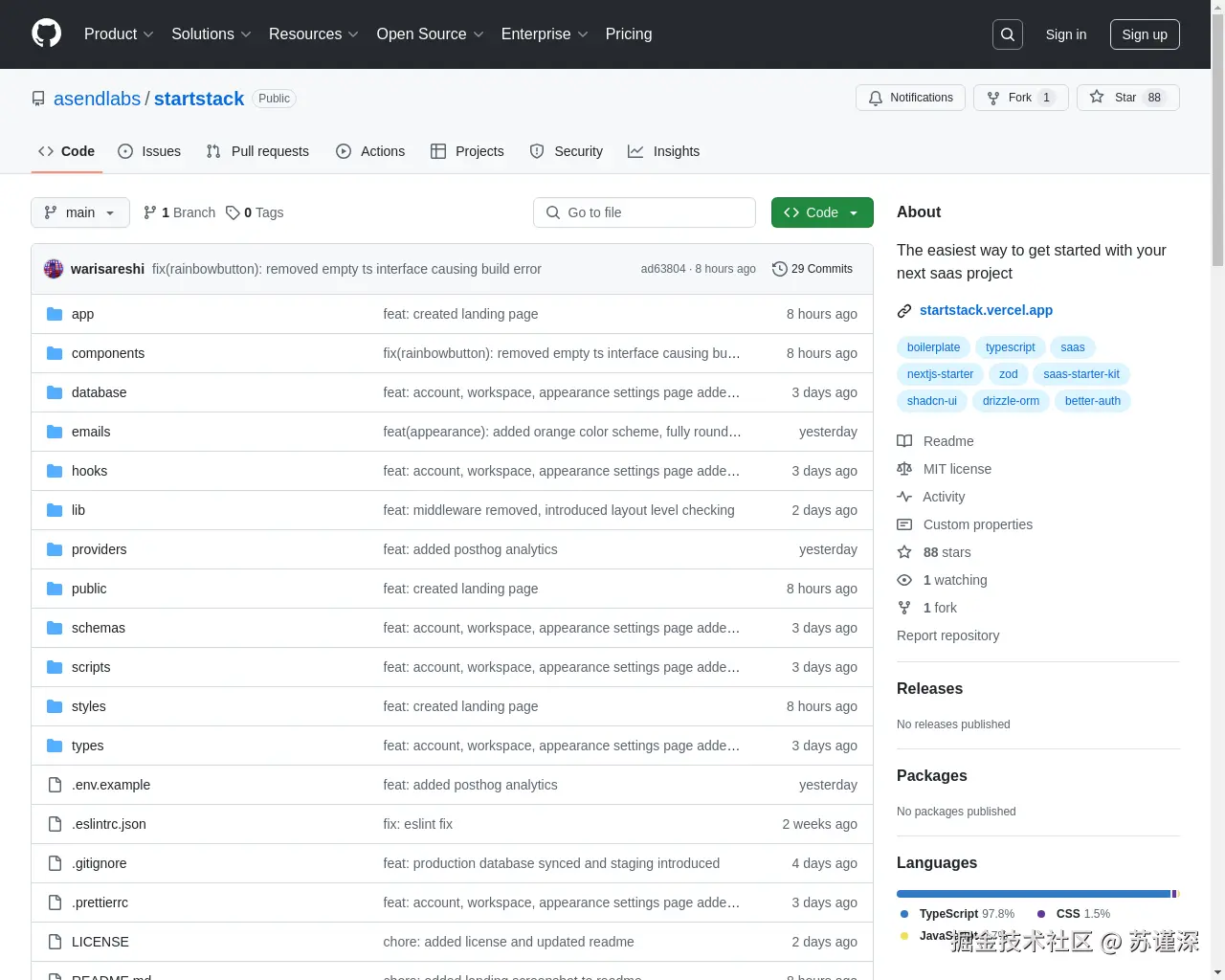Click the tag icon beside 0 Tags
The width and height of the screenshot is (1225, 980).
[233, 212]
